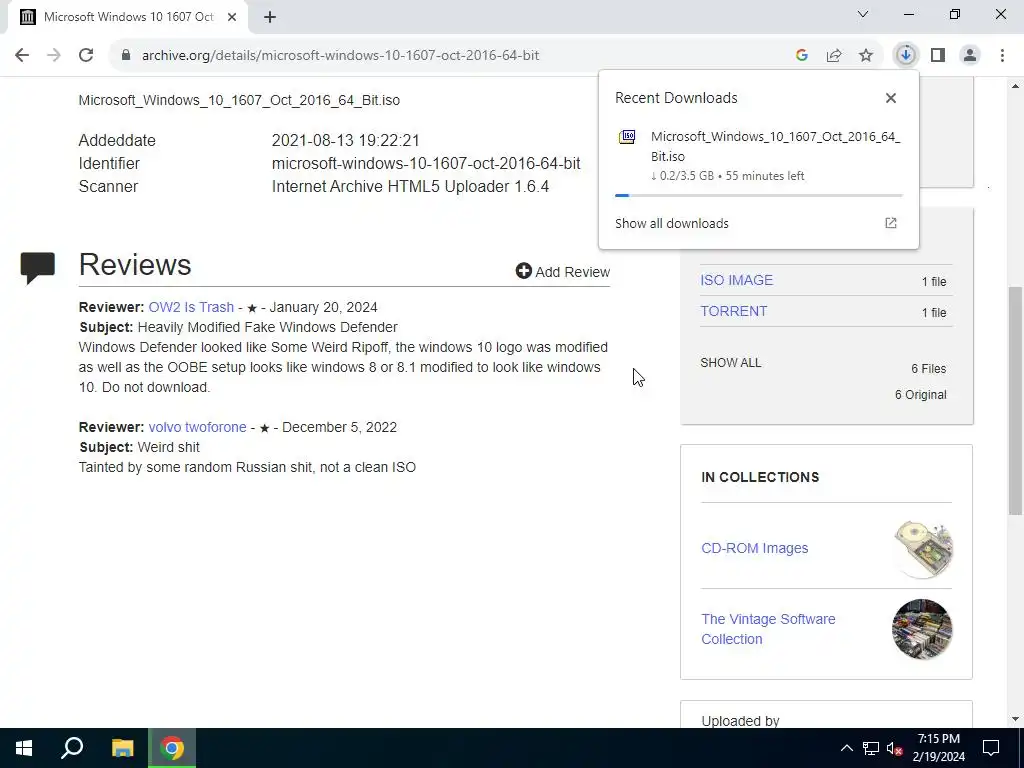1024x768 pixels.
Task: Click the CD-ROM Images thumbnail
Action: [x=922, y=549]
